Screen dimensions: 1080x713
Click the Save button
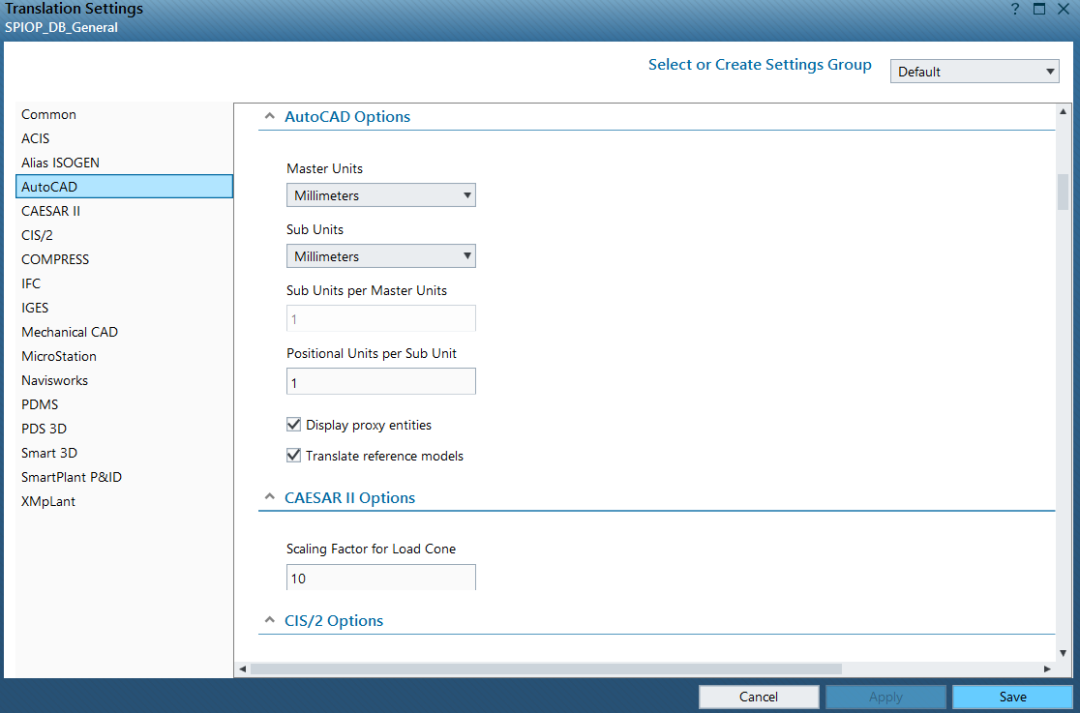1012,696
